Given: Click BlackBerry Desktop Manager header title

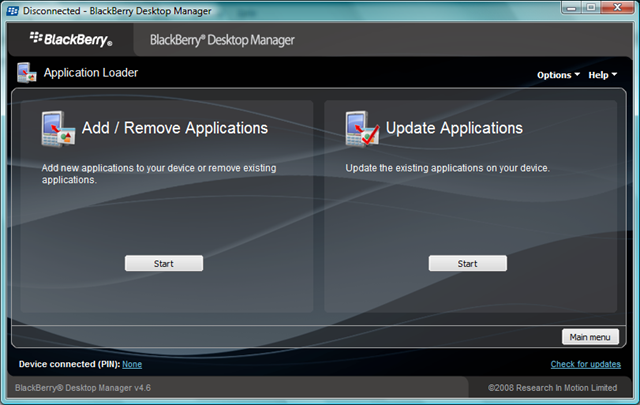Looking at the screenshot, I should pyautogui.click(x=222, y=40).
